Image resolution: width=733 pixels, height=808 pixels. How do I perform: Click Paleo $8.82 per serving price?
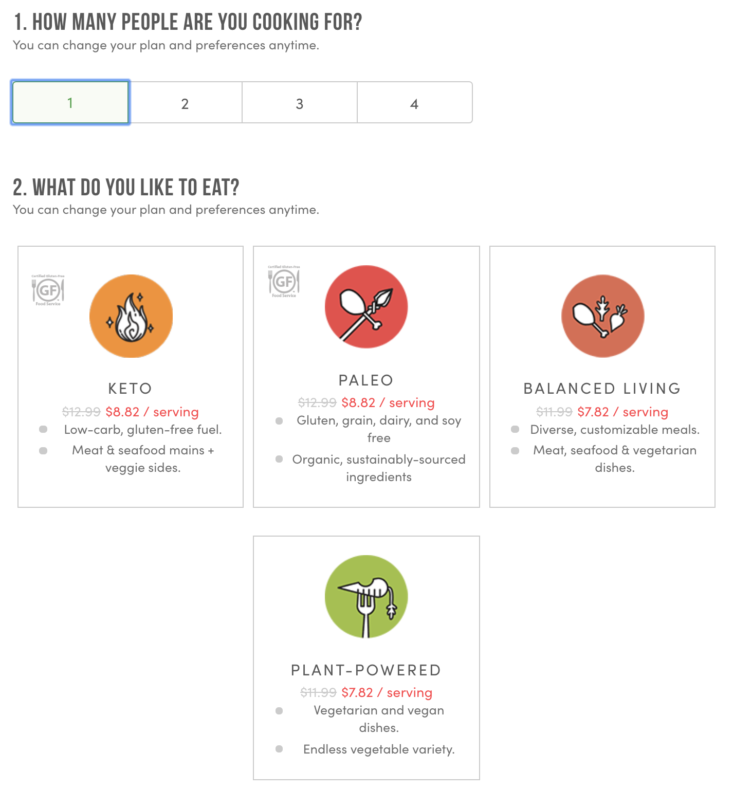388,402
